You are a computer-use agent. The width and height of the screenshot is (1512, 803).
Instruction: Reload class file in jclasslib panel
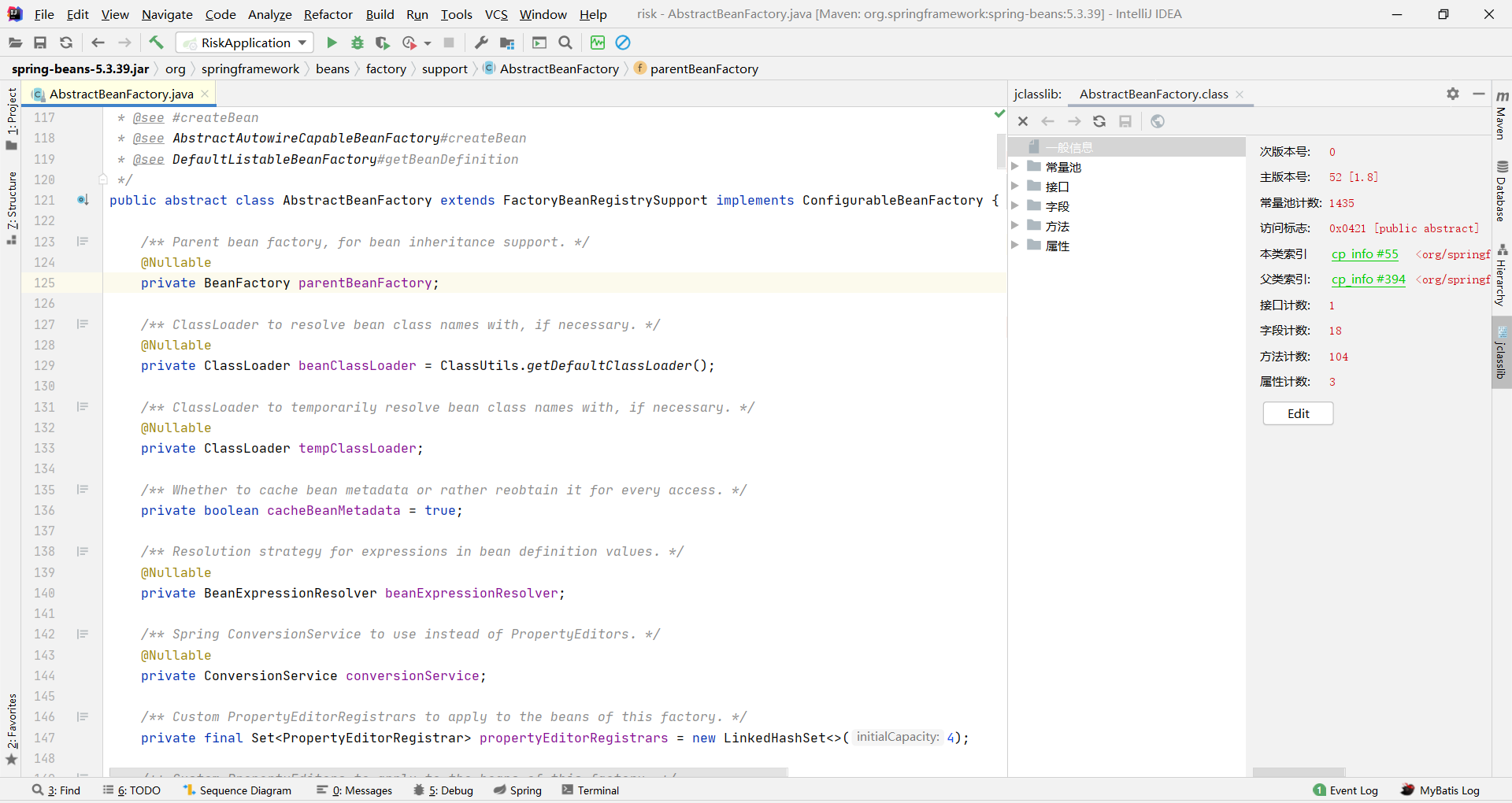point(1099,121)
